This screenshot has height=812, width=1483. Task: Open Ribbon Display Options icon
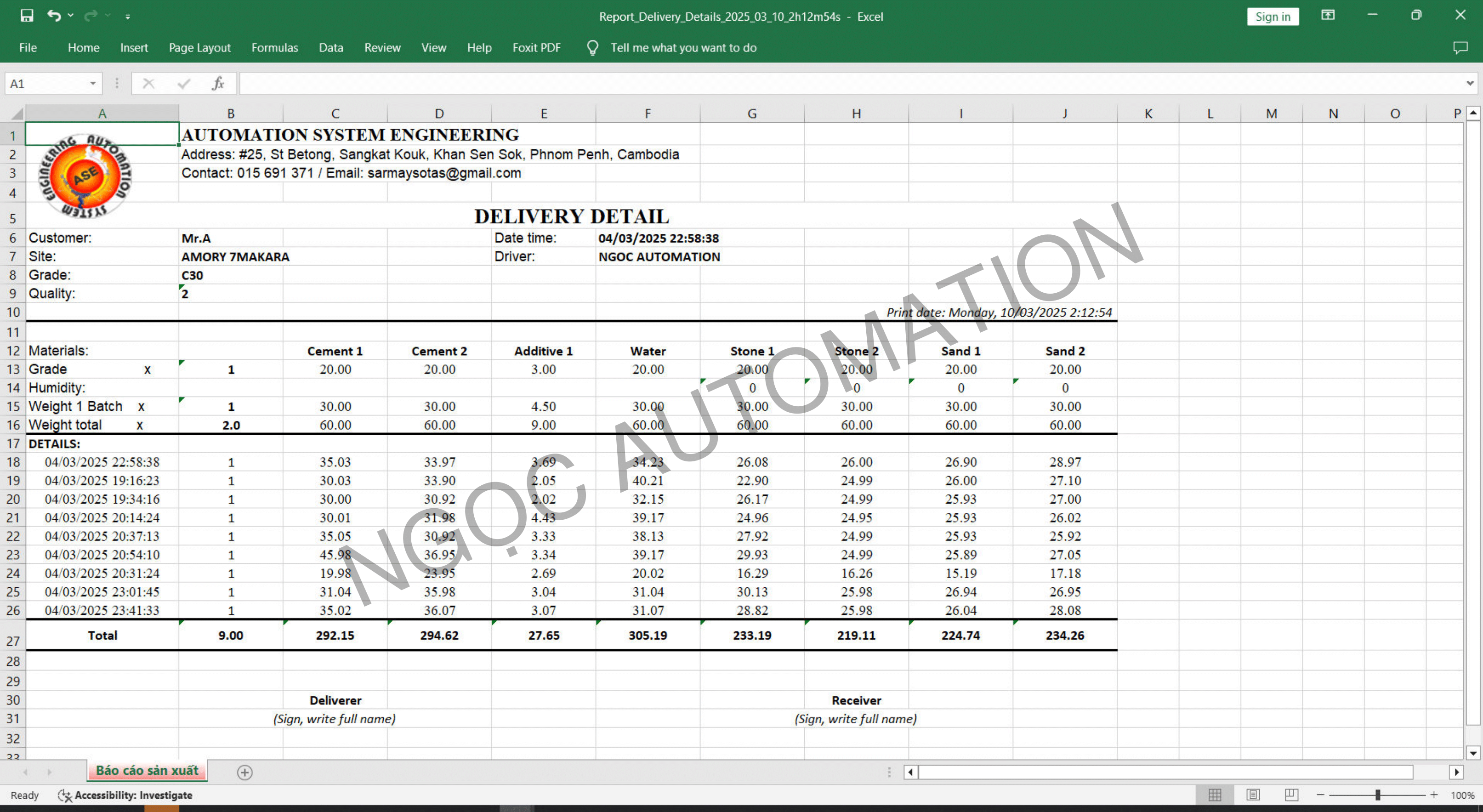click(1328, 16)
